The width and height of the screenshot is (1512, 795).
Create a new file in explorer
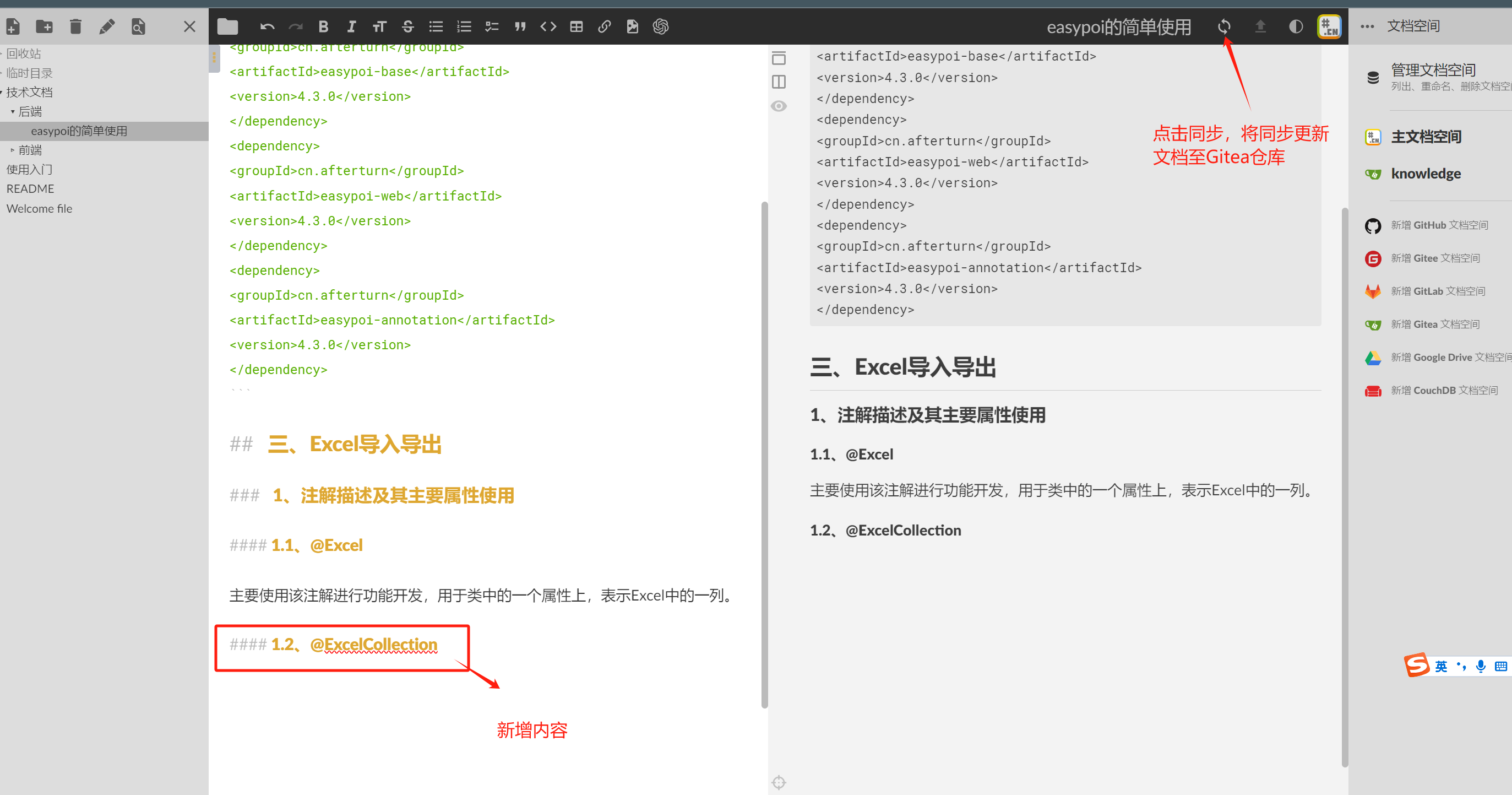coord(13,26)
